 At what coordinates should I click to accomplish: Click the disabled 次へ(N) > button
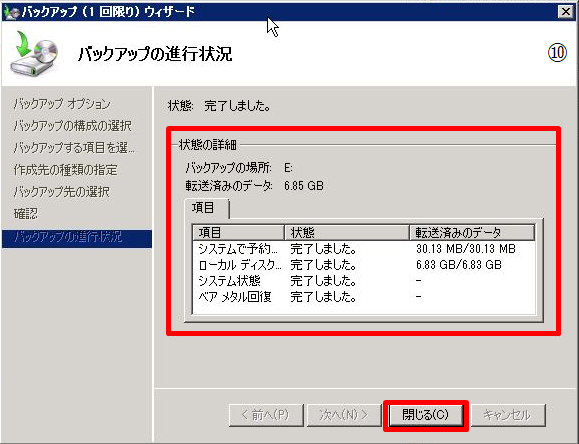(x=344, y=415)
